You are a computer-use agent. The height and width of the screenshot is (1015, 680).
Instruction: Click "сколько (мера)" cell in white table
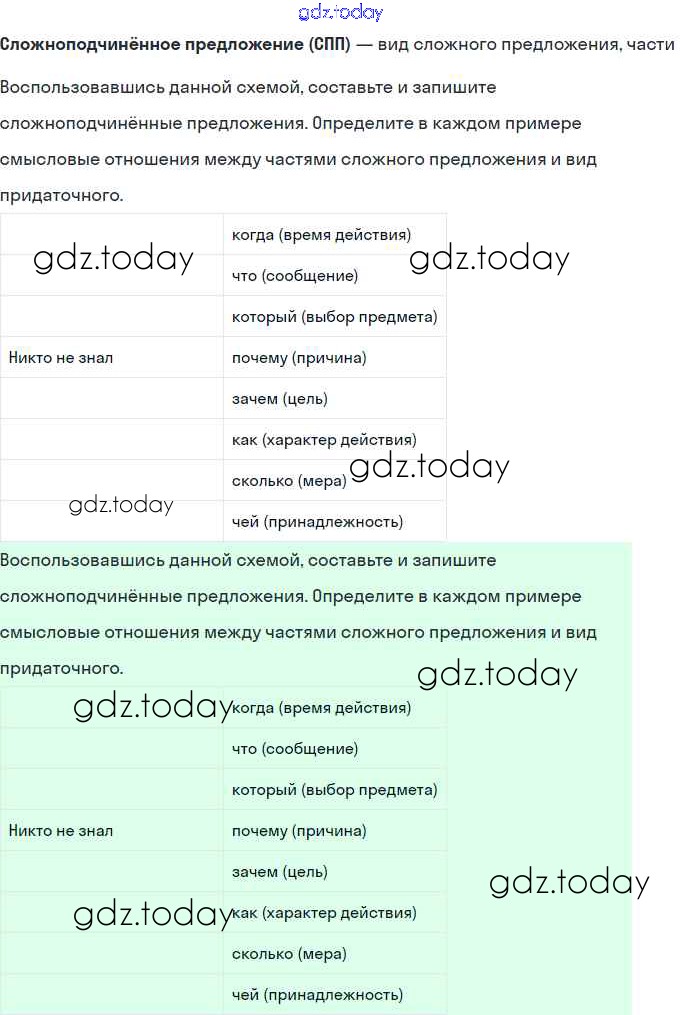coord(289,481)
